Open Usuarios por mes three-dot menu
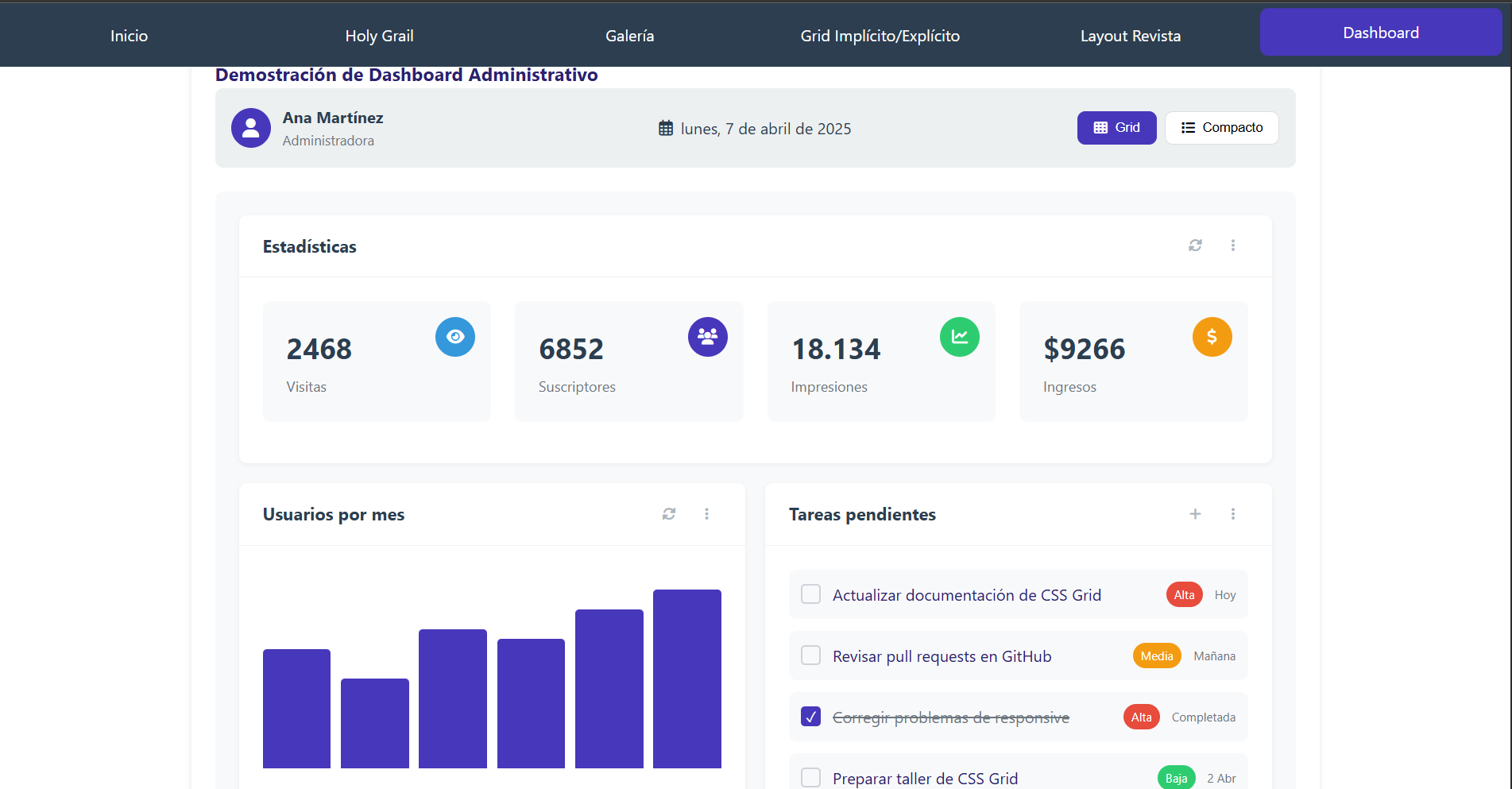The width and height of the screenshot is (1512, 789). 706,514
